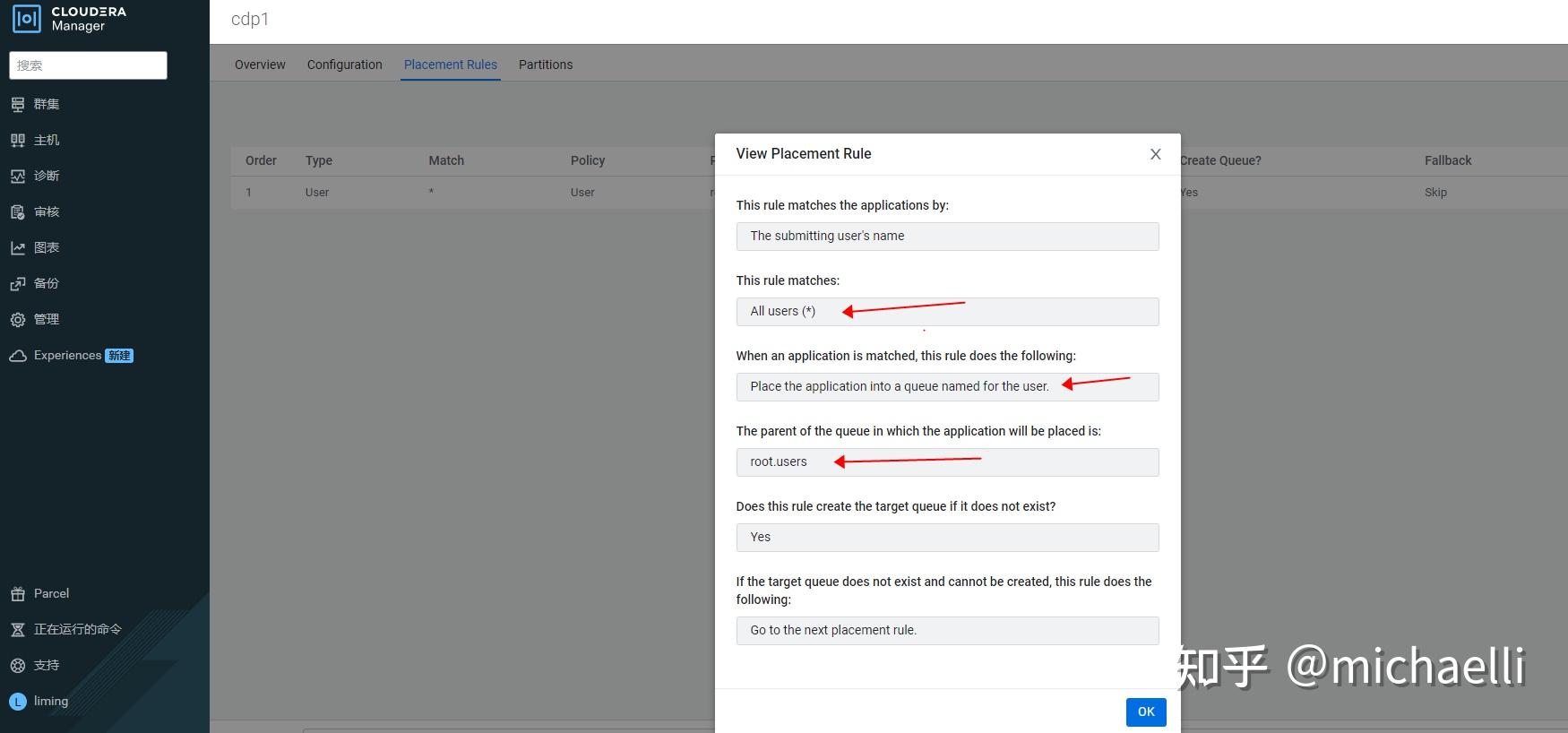Open the 管理 administration gear icon
Screen dimensions: 1568x733
18,319
